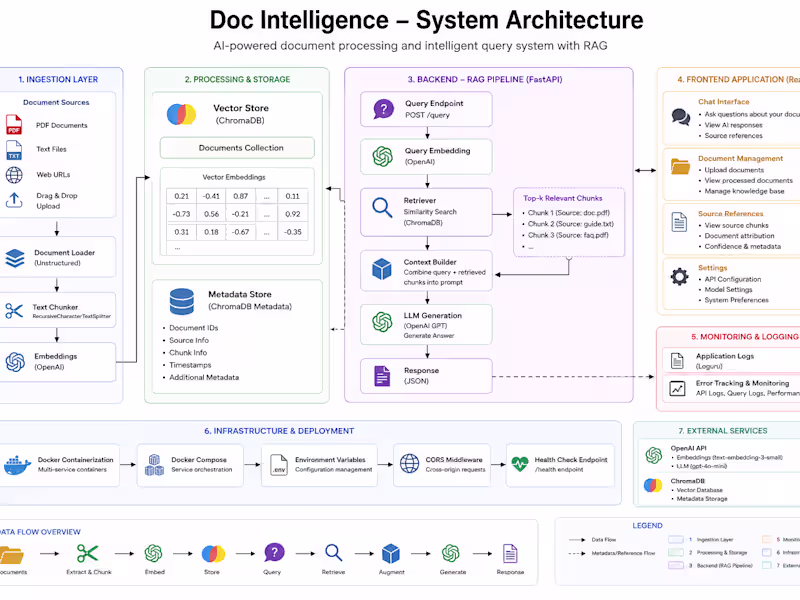Click the 'Manage knowledge base' bullet
This screenshot has height=600, width=800.
(744, 191)
